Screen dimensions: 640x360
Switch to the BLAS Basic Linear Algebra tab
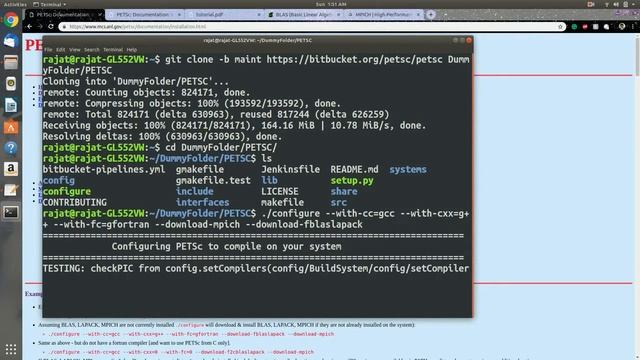303,14
